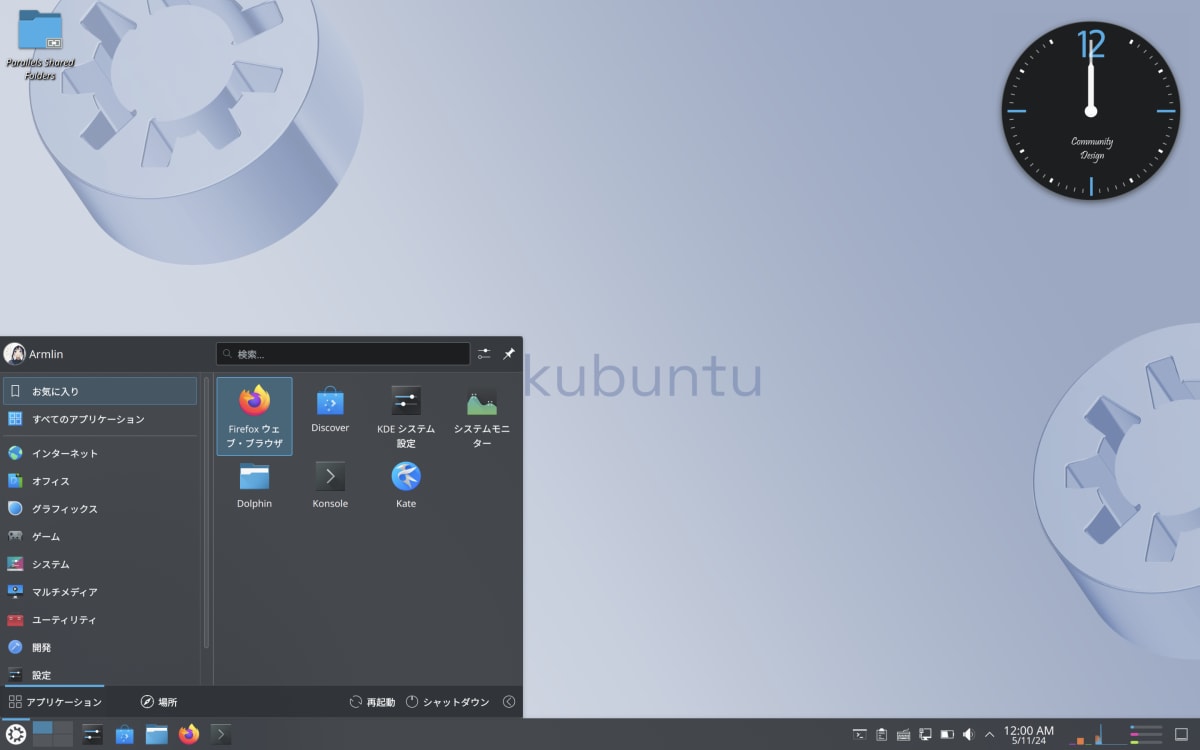Open システムモニター from the favorites grid
Image resolution: width=1200 pixels, height=750 pixels.
click(482, 416)
